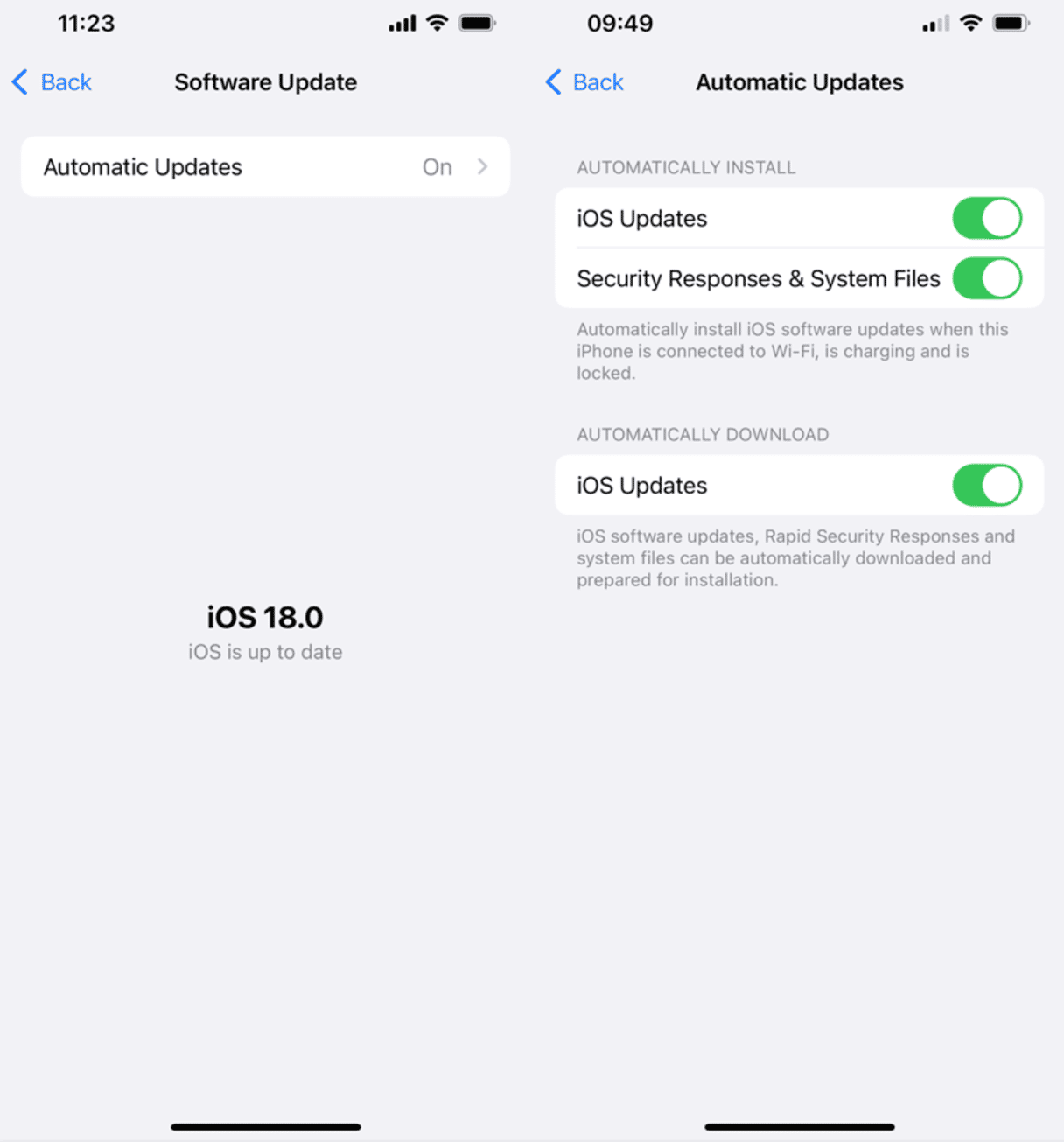Open the Automatic Updates disclosure chevron
The width and height of the screenshot is (1064, 1142).
click(482, 166)
